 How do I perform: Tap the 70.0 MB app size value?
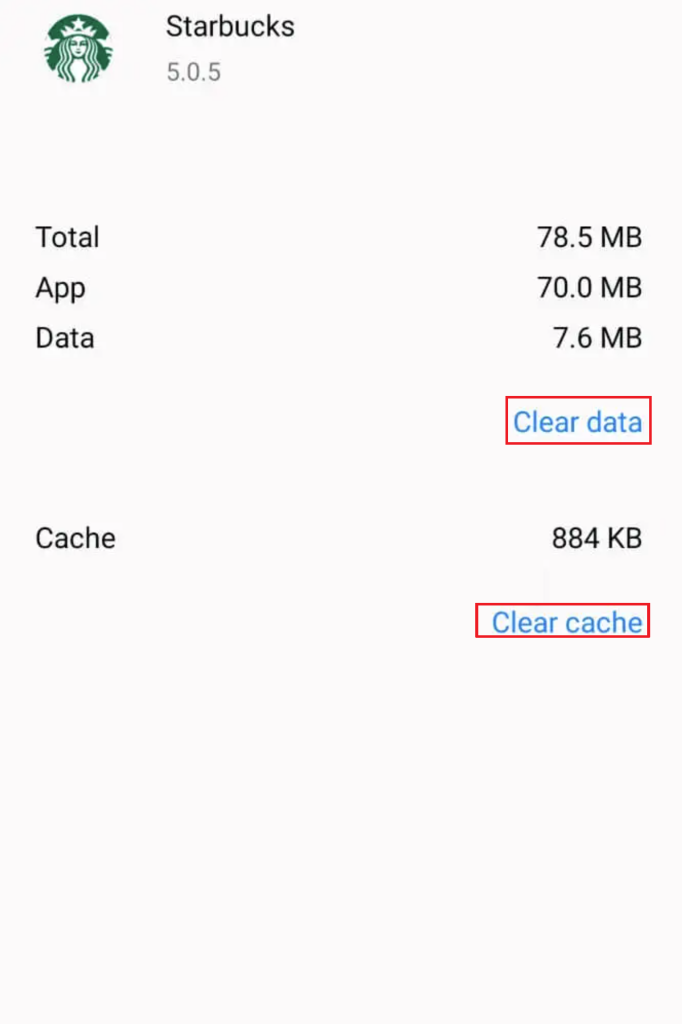[x=591, y=288]
